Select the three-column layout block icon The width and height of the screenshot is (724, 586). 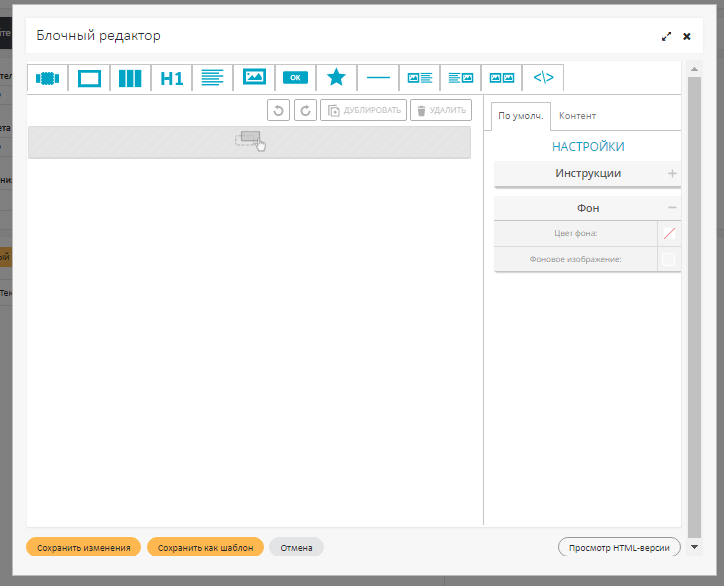point(130,78)
